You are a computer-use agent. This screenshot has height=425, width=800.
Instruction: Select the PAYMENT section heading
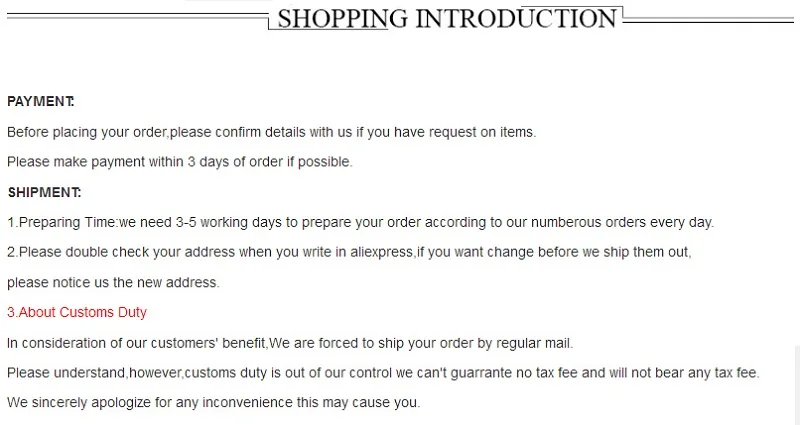point(41,102)
